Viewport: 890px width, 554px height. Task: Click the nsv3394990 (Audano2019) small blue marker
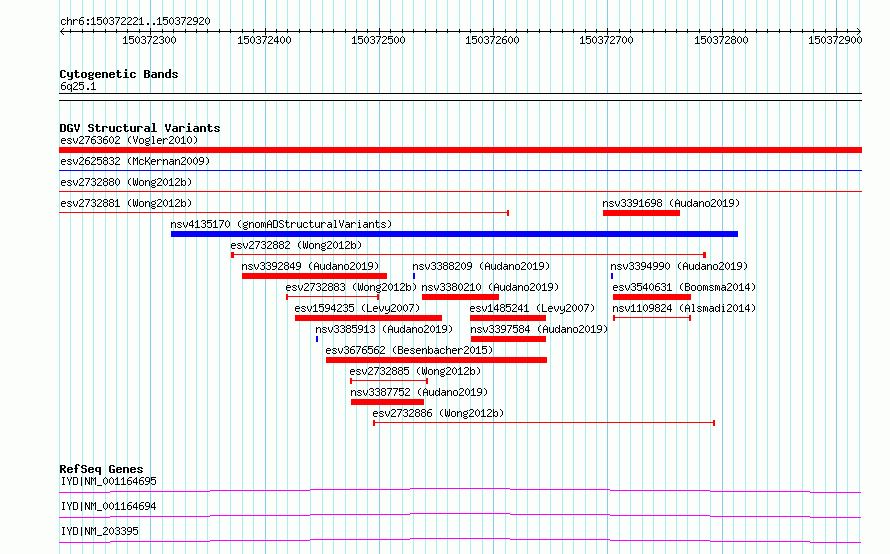(612, 276)
